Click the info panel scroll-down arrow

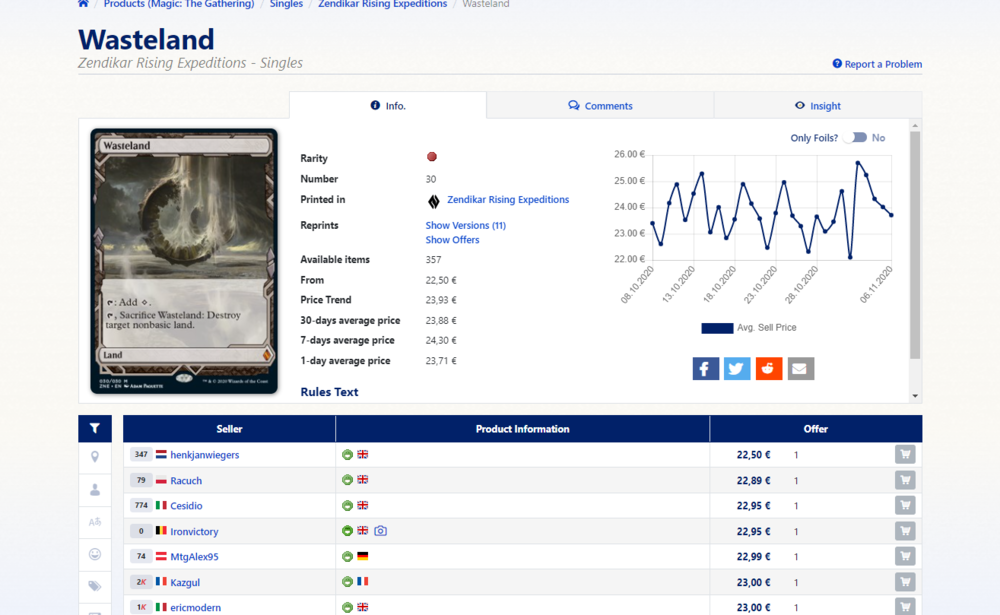coord(914,396)
